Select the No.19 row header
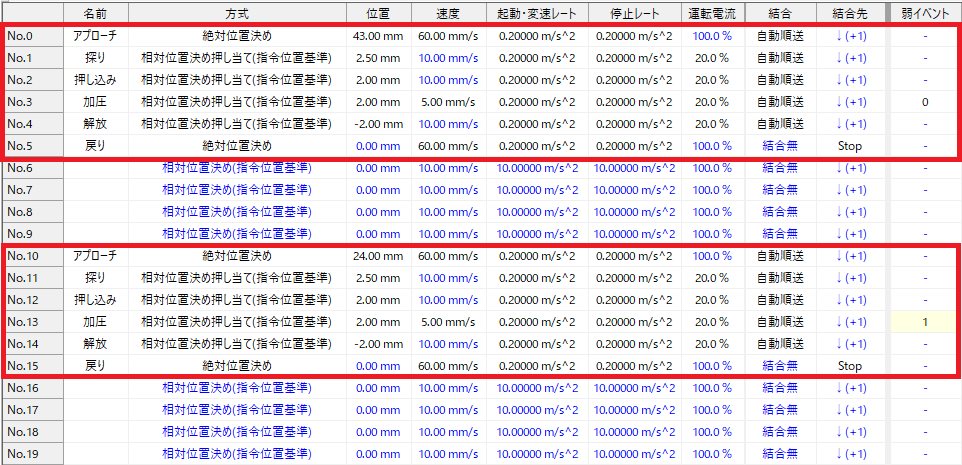This screenshot has width=962, height=465. (x=32, y=454)
